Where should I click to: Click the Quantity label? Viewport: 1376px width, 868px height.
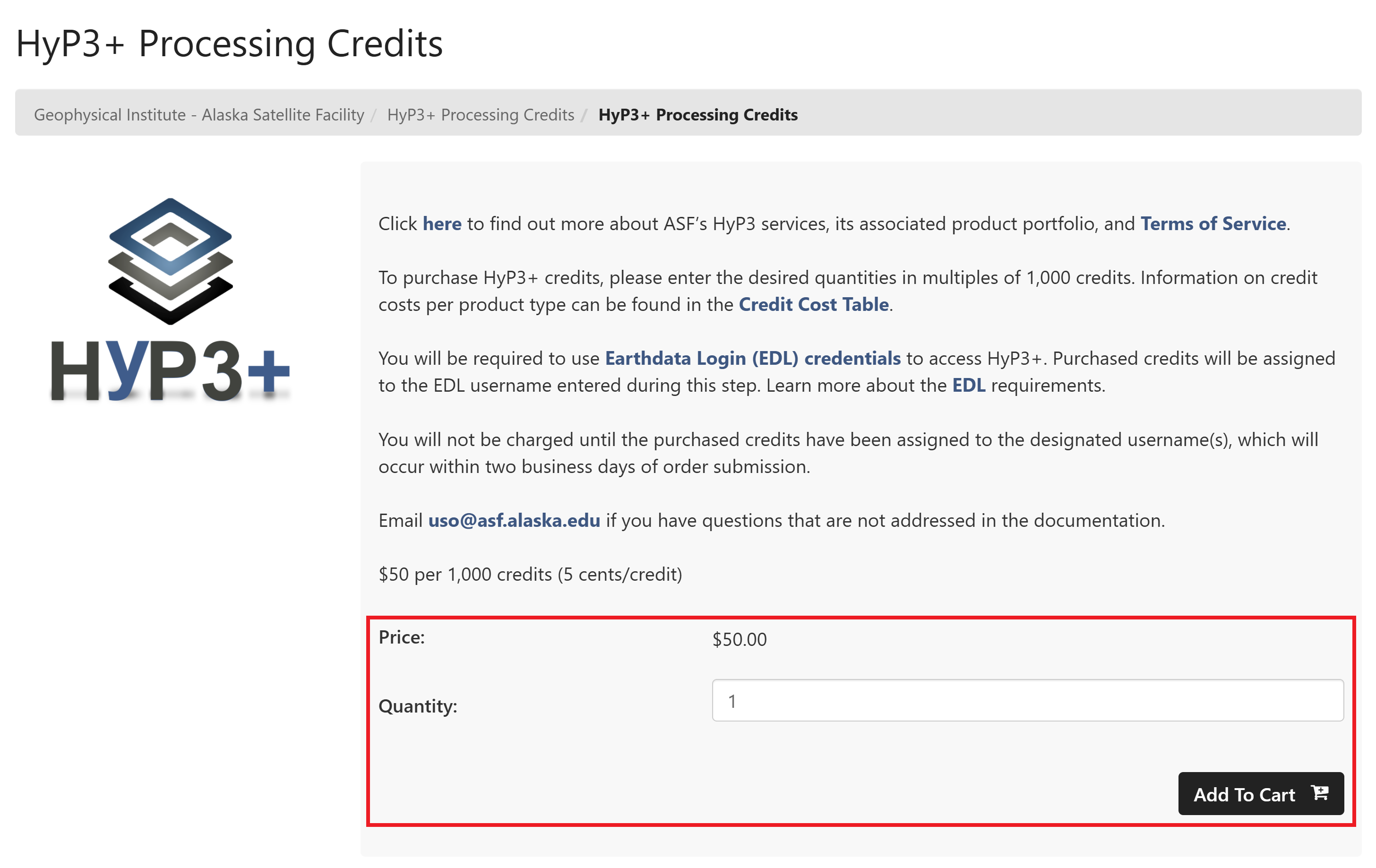(x=418, y=706)
